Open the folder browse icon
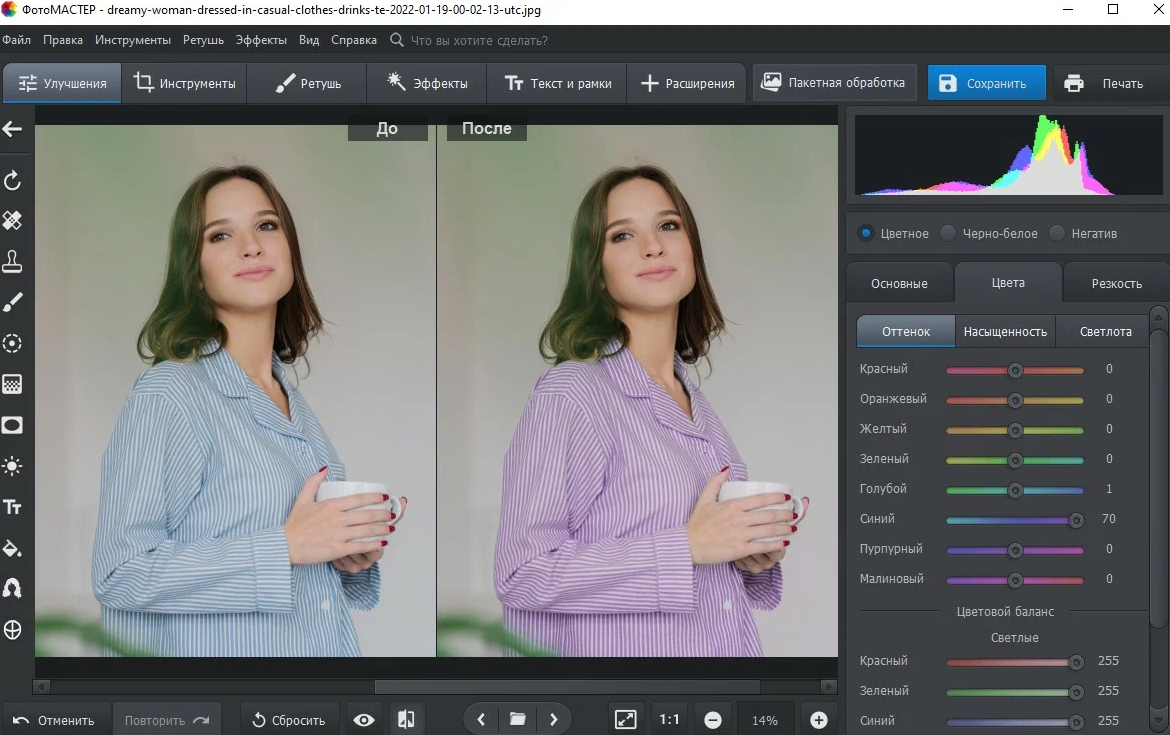The image size is (1170, 735). (517, 719)
